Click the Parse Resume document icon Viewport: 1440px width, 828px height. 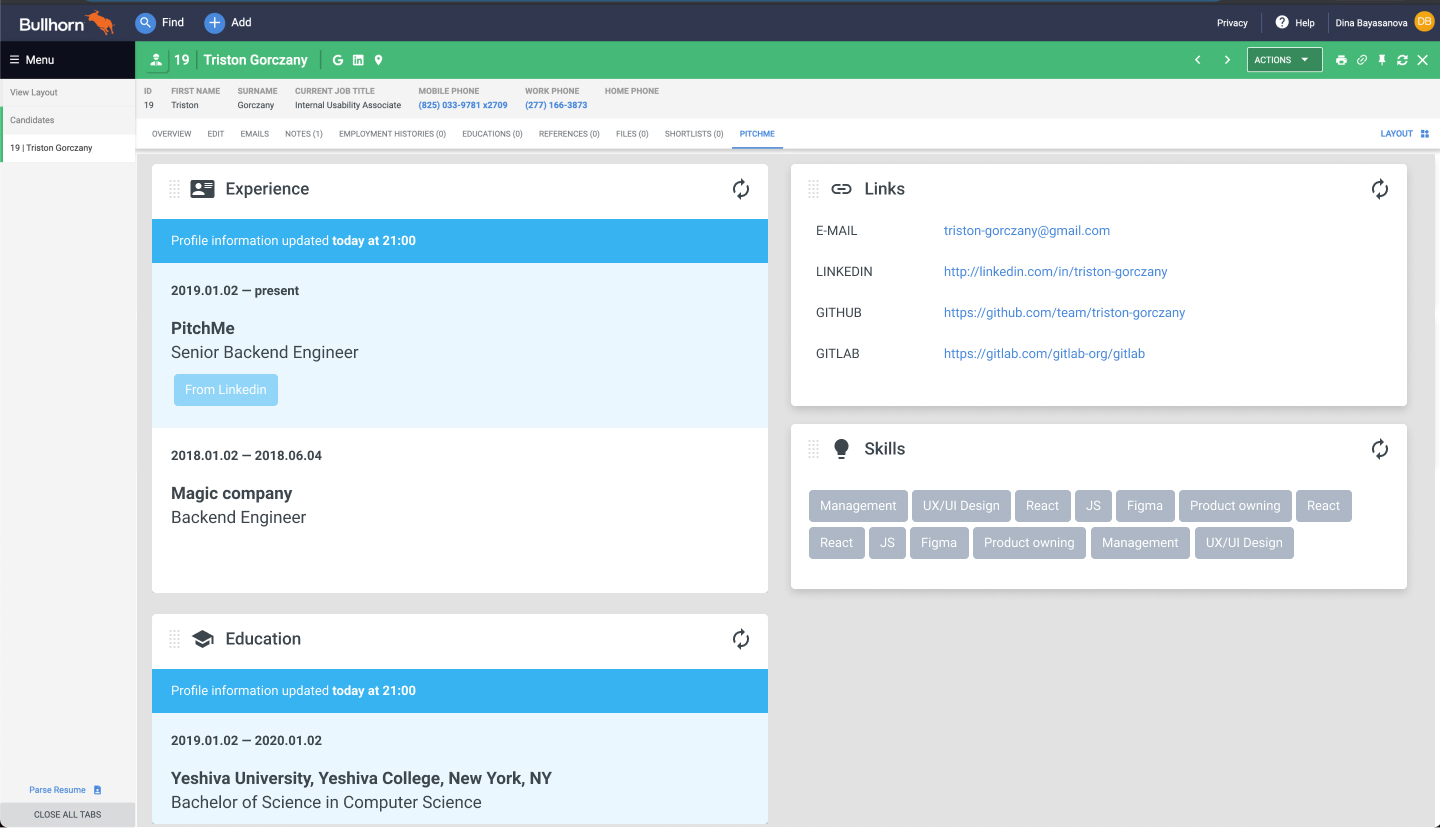(98, 790)
